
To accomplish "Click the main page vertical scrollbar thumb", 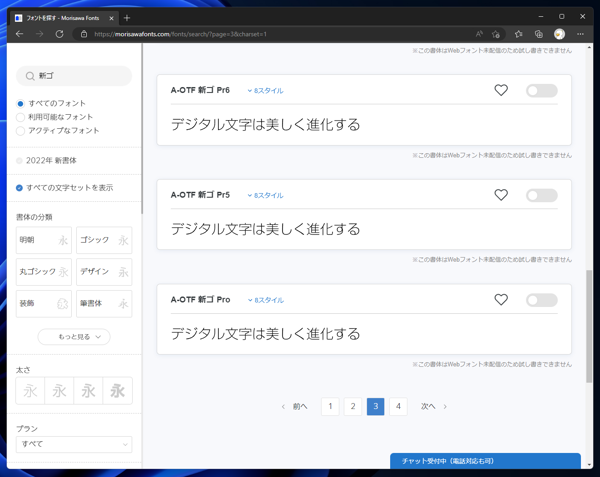I will point(589,326).
